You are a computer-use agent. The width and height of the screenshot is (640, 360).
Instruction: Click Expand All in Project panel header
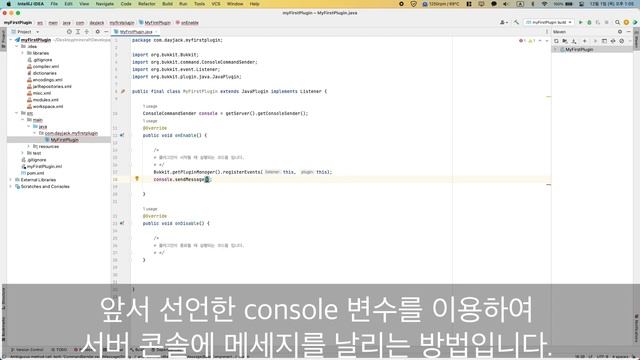click(x=78, y=31)
